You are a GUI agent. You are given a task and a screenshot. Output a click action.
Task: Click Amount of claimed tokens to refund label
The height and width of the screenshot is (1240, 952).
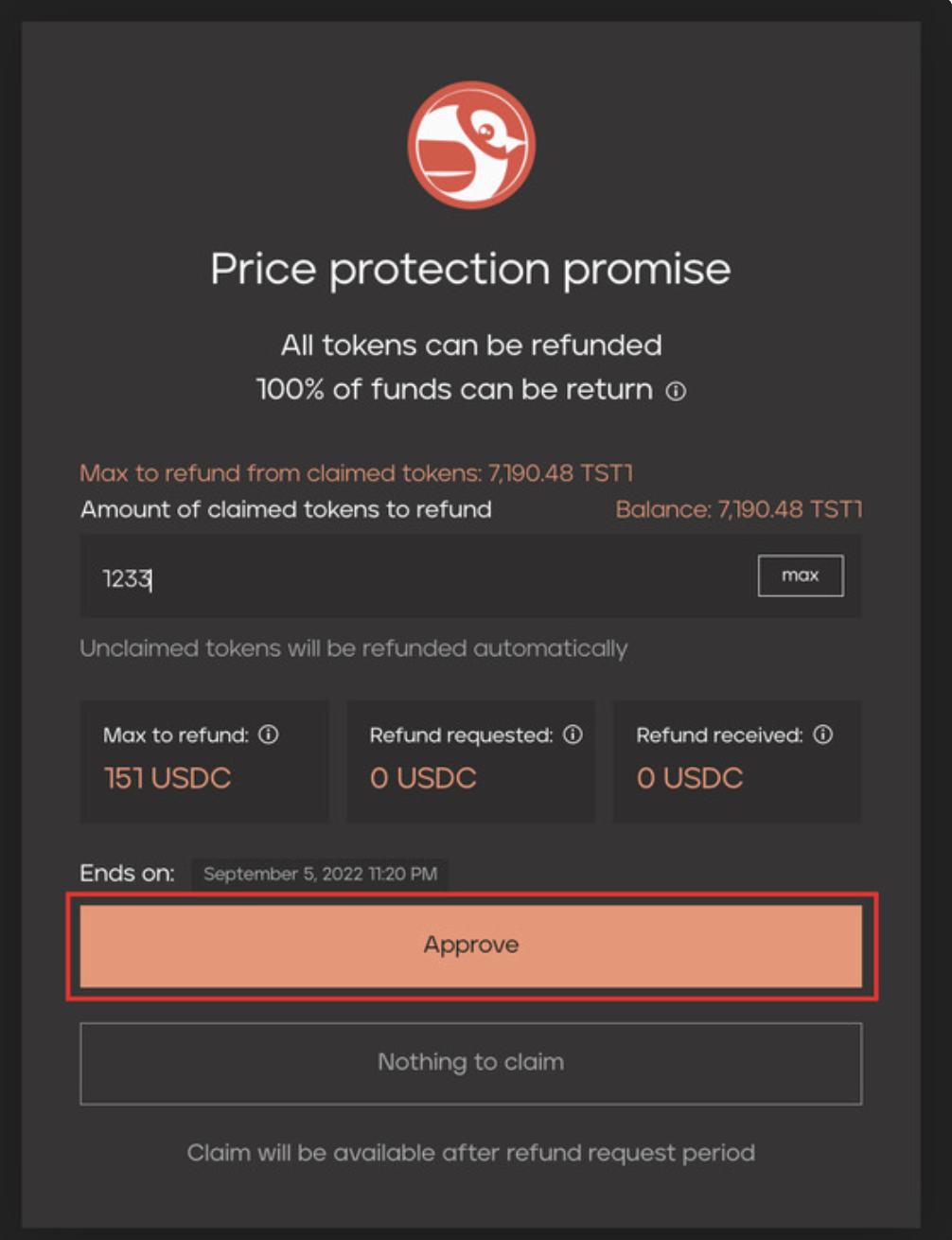click(286, 509)
